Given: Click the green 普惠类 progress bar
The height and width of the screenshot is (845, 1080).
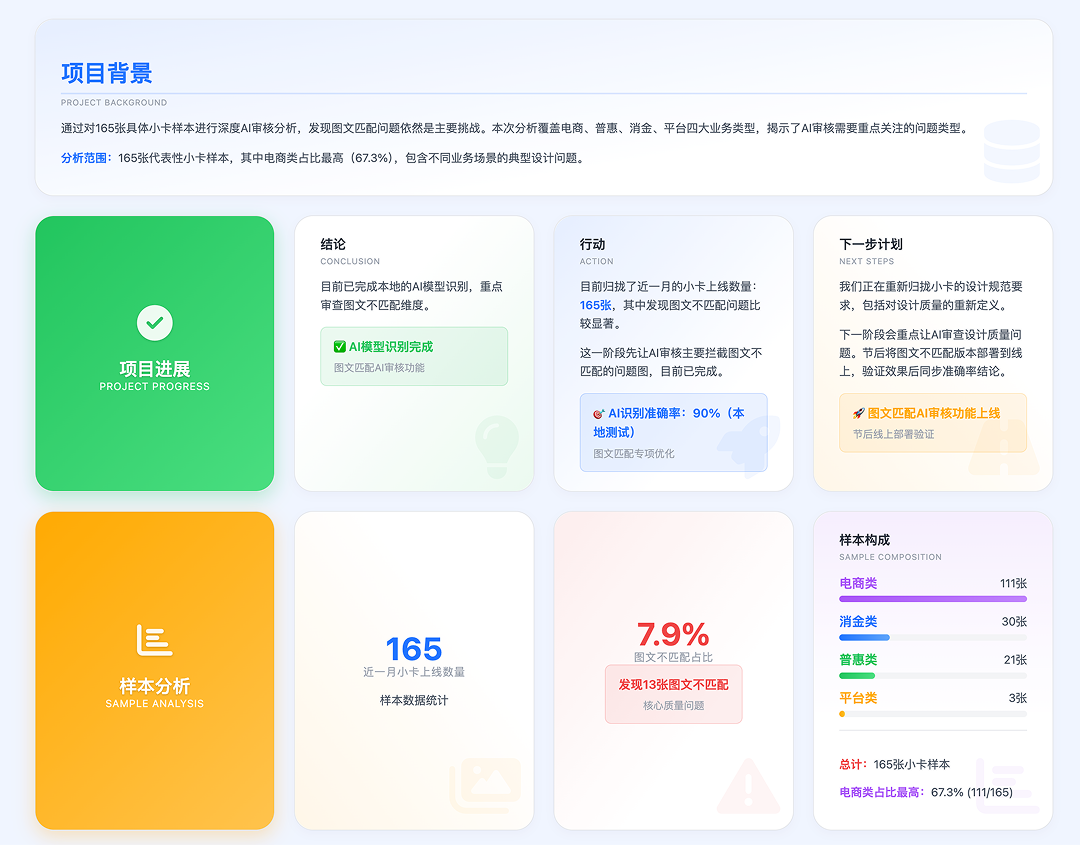Looking at the screenshot, I should [x=857, y=676].
